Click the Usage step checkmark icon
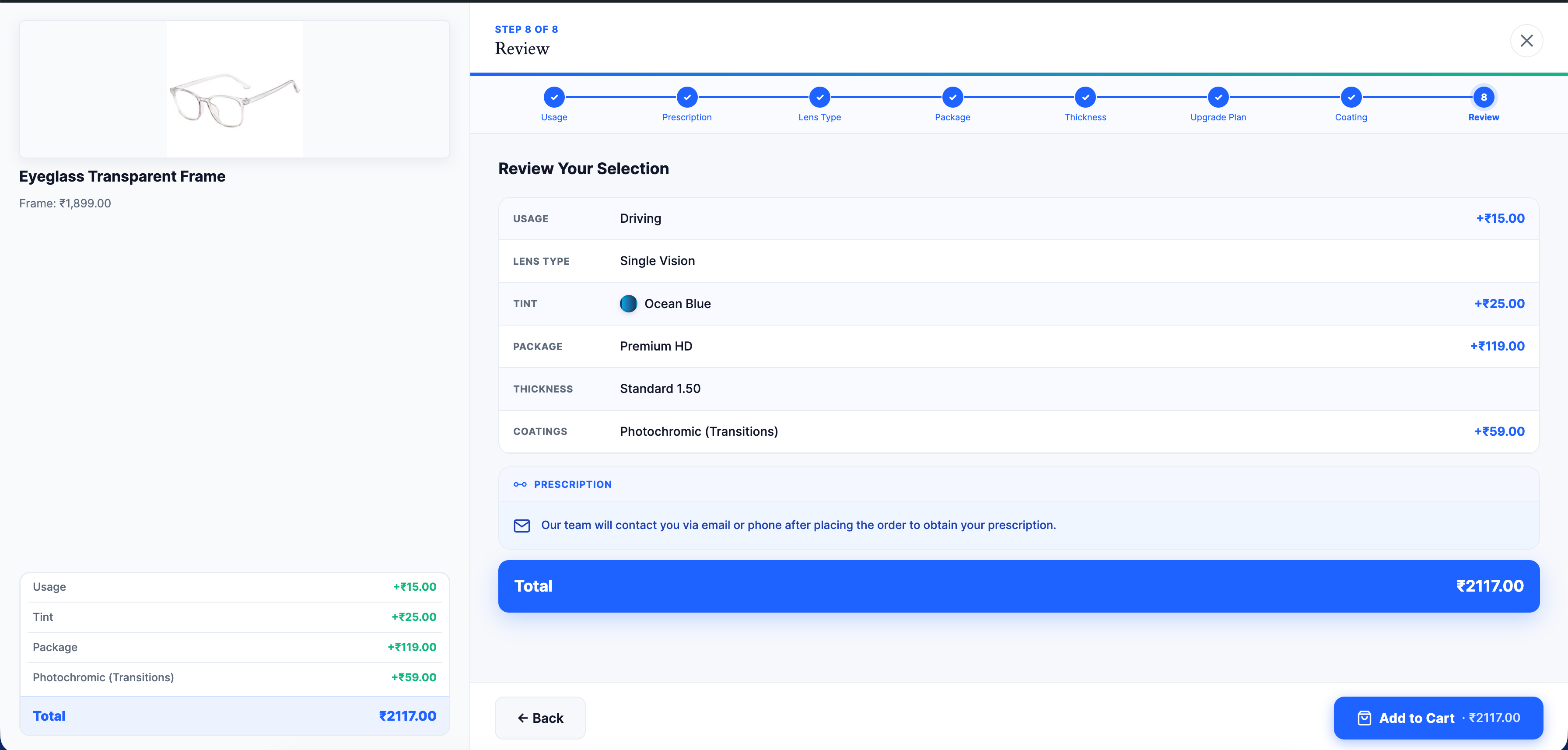 554,97
